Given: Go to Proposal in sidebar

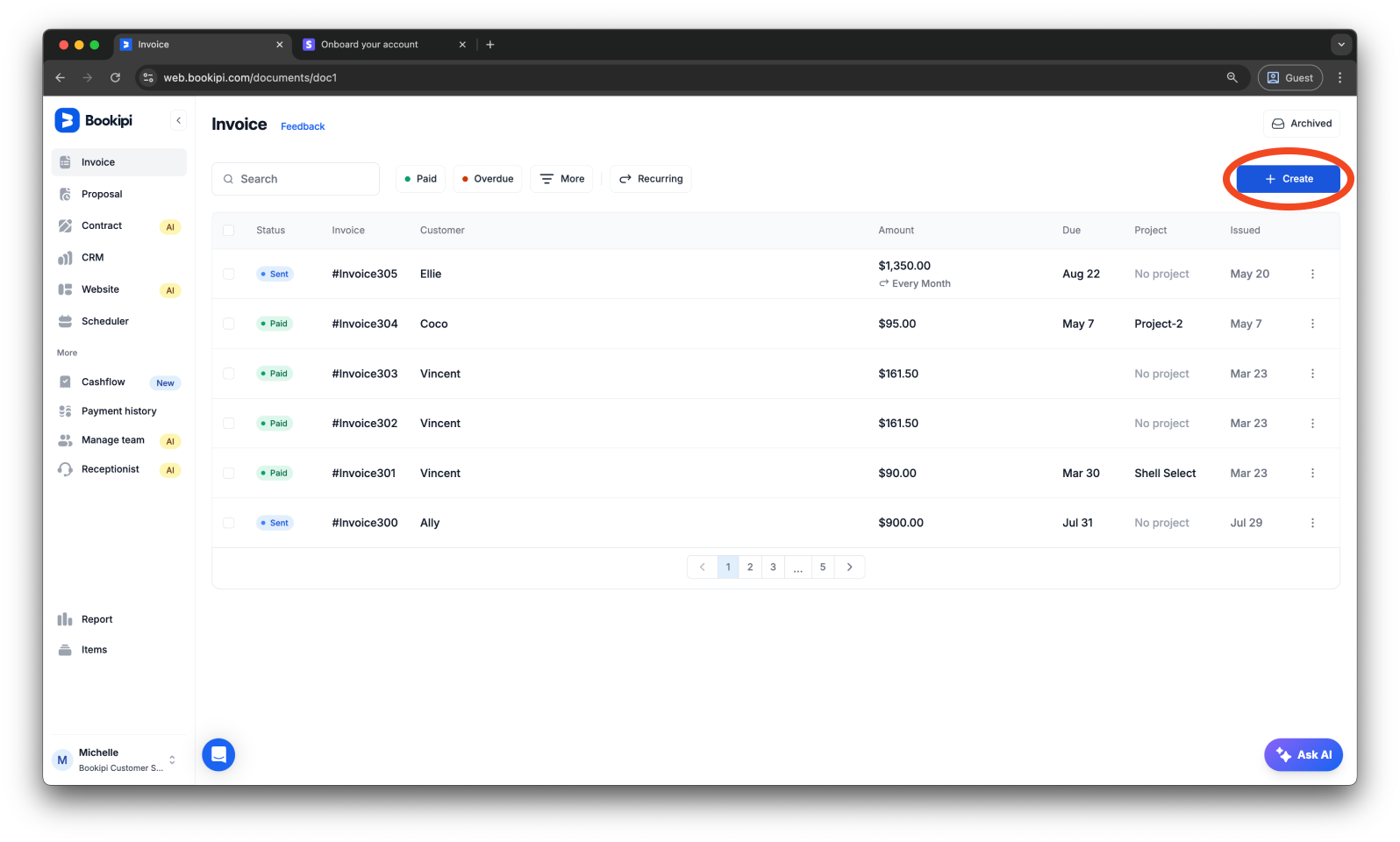Looking at the screenshot, I should pyautogui.click(x=102, y=194).
